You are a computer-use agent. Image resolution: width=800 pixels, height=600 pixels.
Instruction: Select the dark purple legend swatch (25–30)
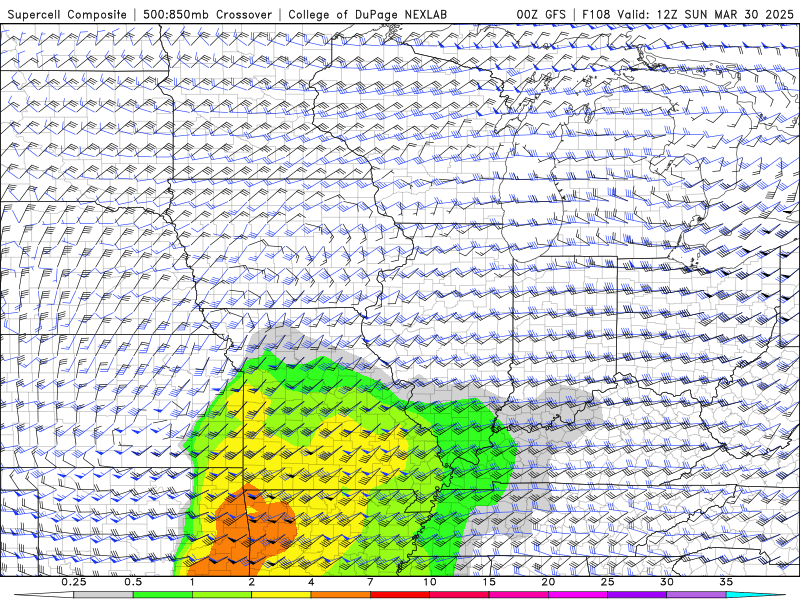(637, 595)
